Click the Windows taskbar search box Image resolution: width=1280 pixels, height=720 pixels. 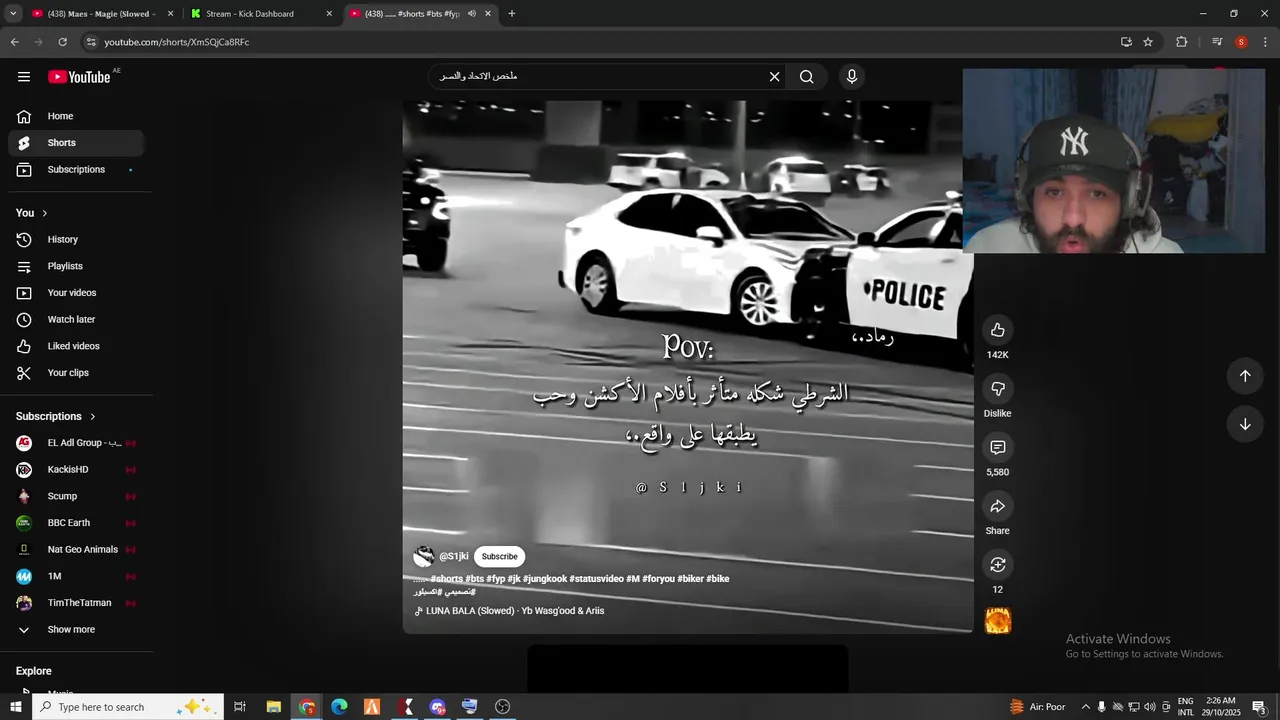tap(128, 707)
